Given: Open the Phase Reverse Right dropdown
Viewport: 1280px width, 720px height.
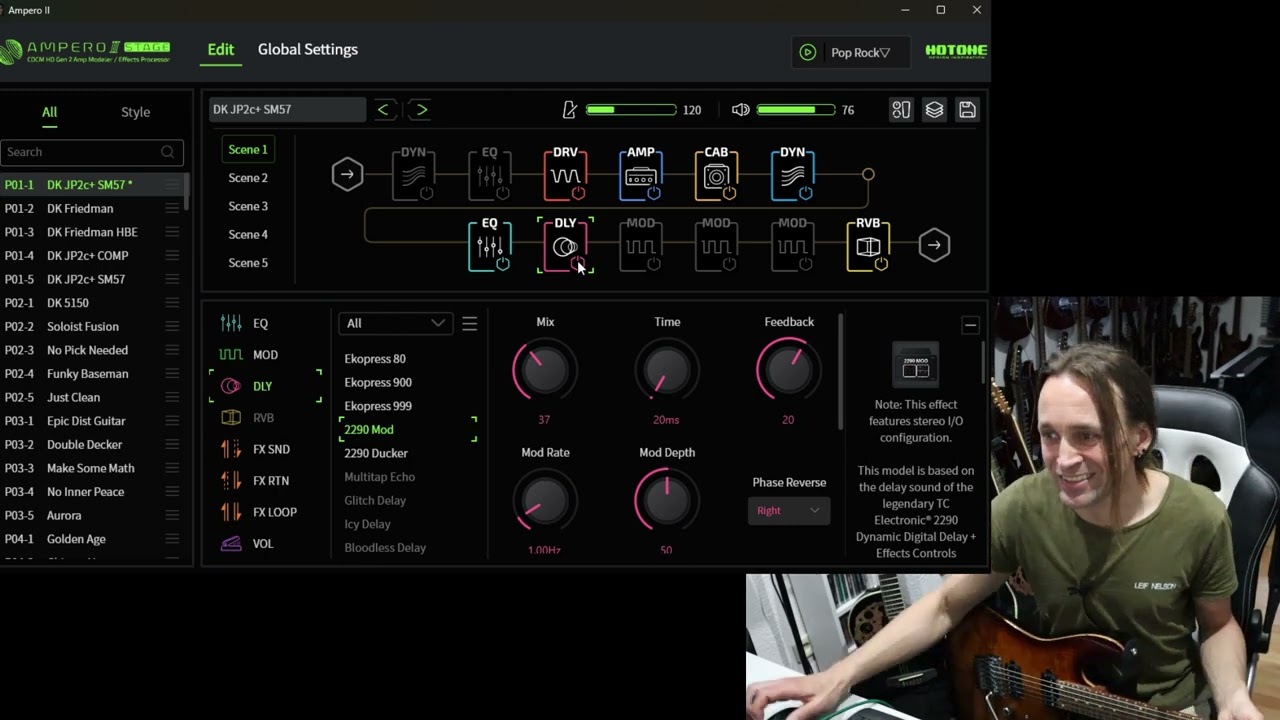Looking at the screenshot, I should click(x=788, y=511).
